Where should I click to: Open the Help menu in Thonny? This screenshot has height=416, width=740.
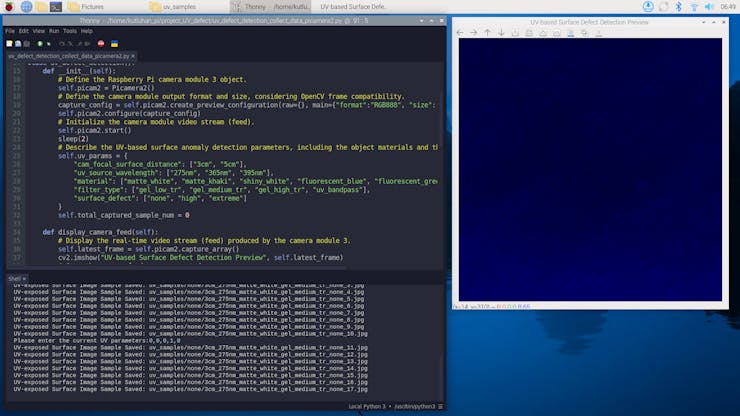[87, 31]
